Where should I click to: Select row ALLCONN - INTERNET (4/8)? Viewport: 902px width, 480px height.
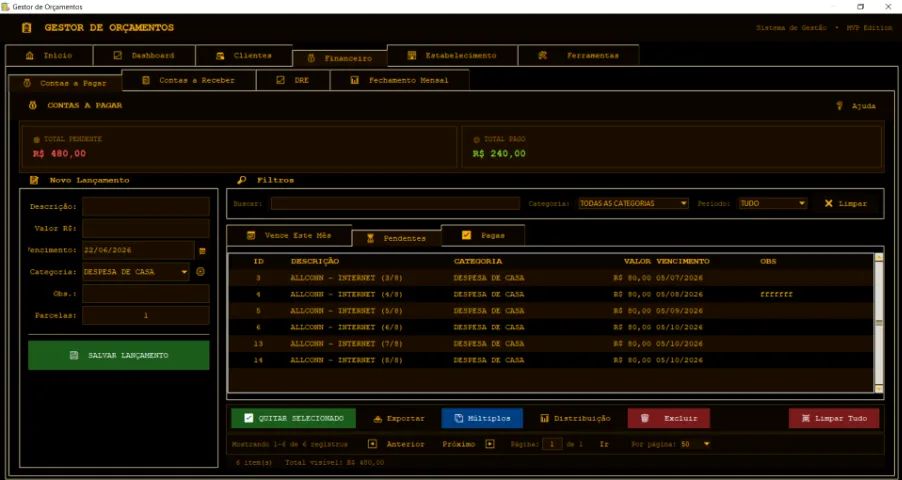coord(551,294)
